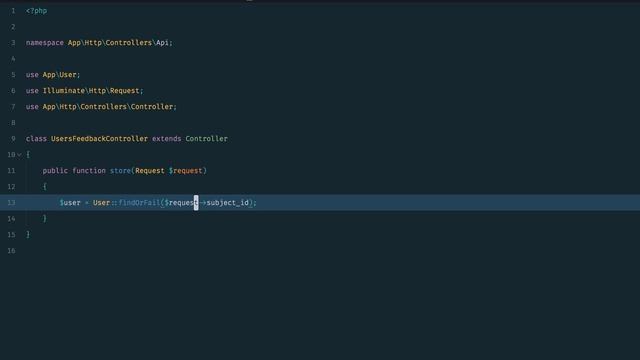Click '$request' parameter on line 11
Image resolution: width=640 pixels, height=360 pixels.
tap(185, 171)
